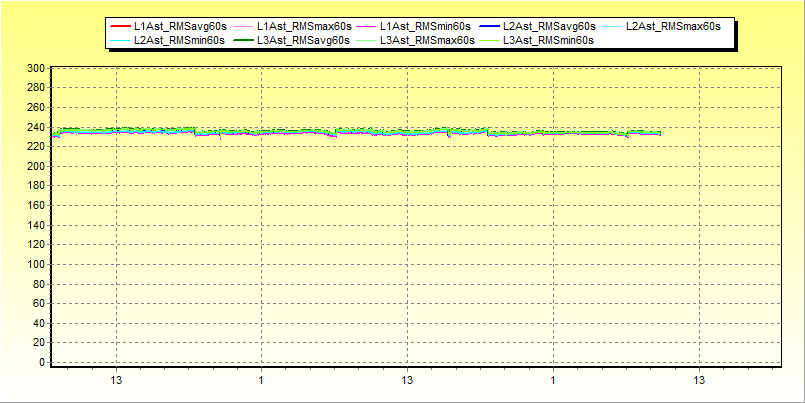Select the rightmost 13 label on the time axis

699,382
